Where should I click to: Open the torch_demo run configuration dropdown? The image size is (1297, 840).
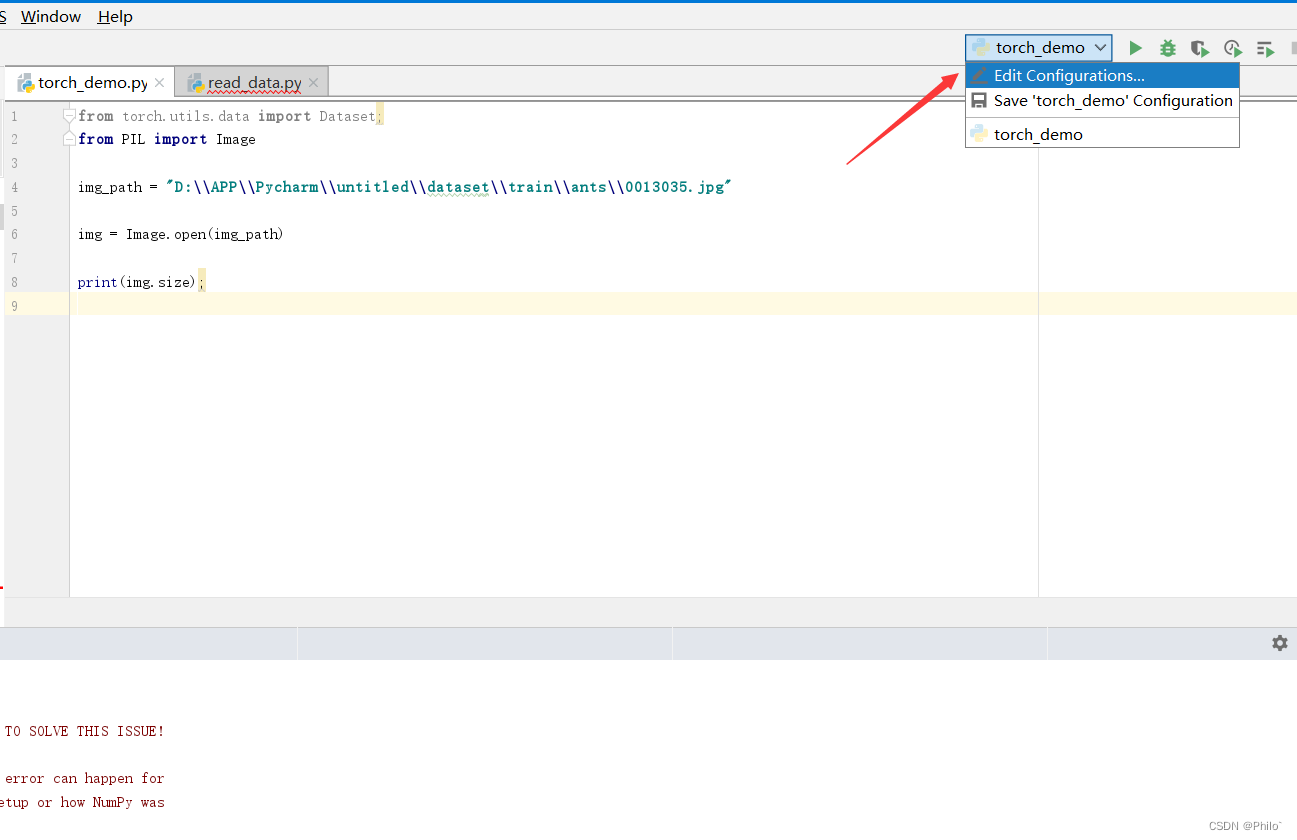1039,47
